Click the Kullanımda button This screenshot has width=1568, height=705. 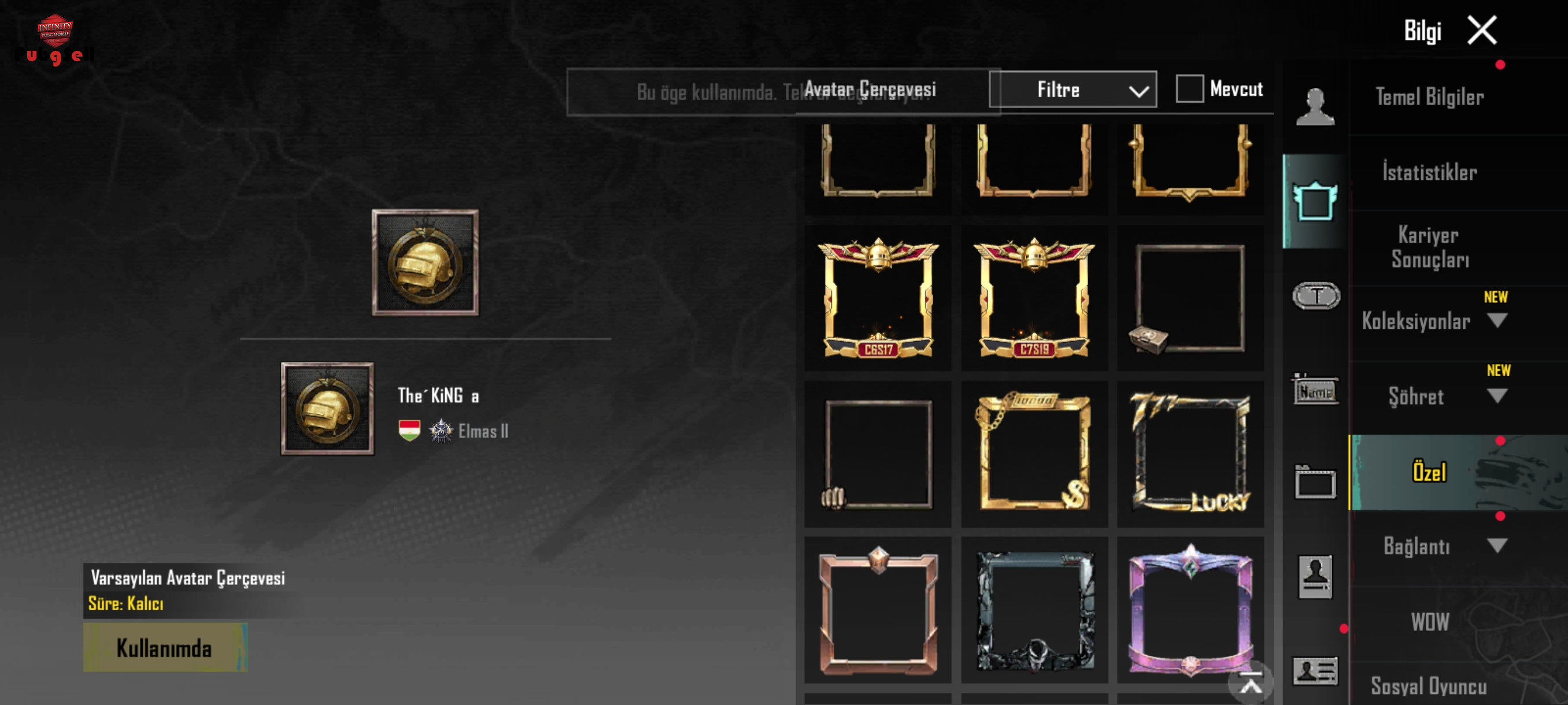(x=165, y=648)
